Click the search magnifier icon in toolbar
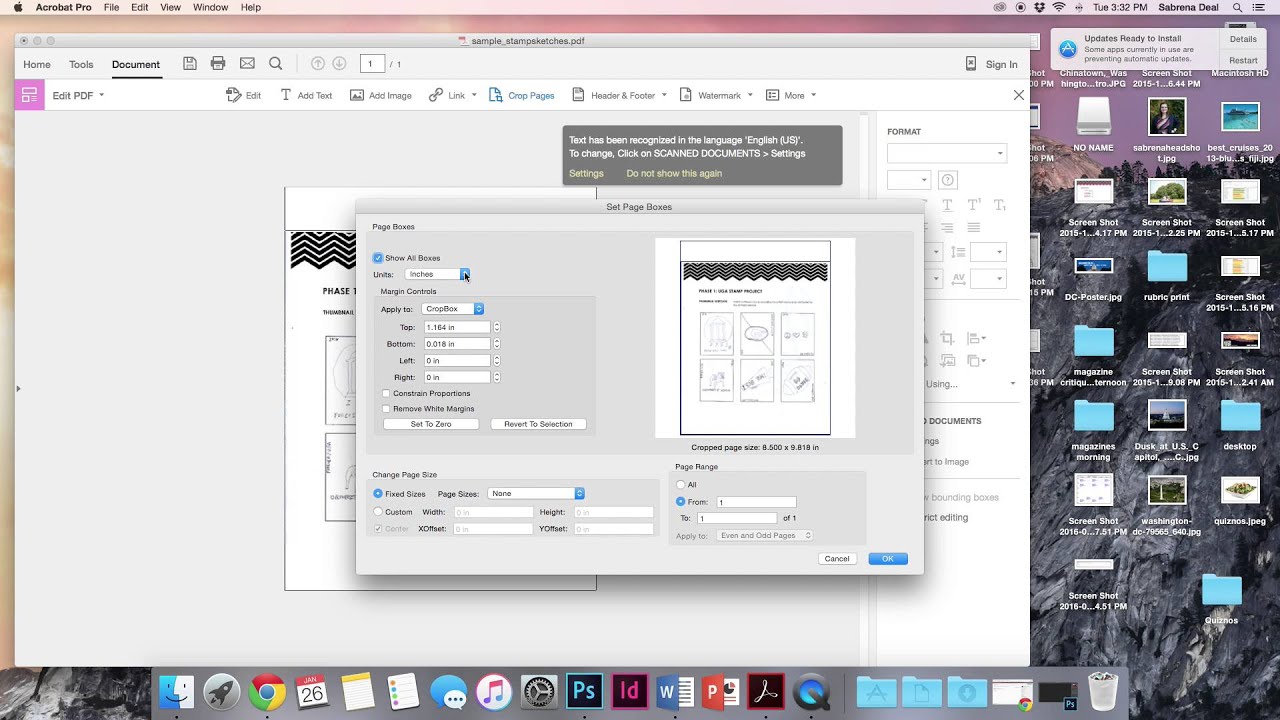The width and height of the screenshot is (1280, 720). click(276, 64)
